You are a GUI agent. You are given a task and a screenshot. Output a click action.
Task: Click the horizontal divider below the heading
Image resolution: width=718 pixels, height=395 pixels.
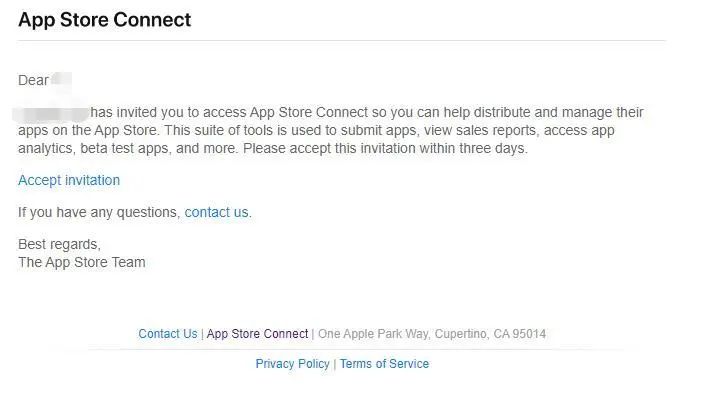tap(342, 41)
